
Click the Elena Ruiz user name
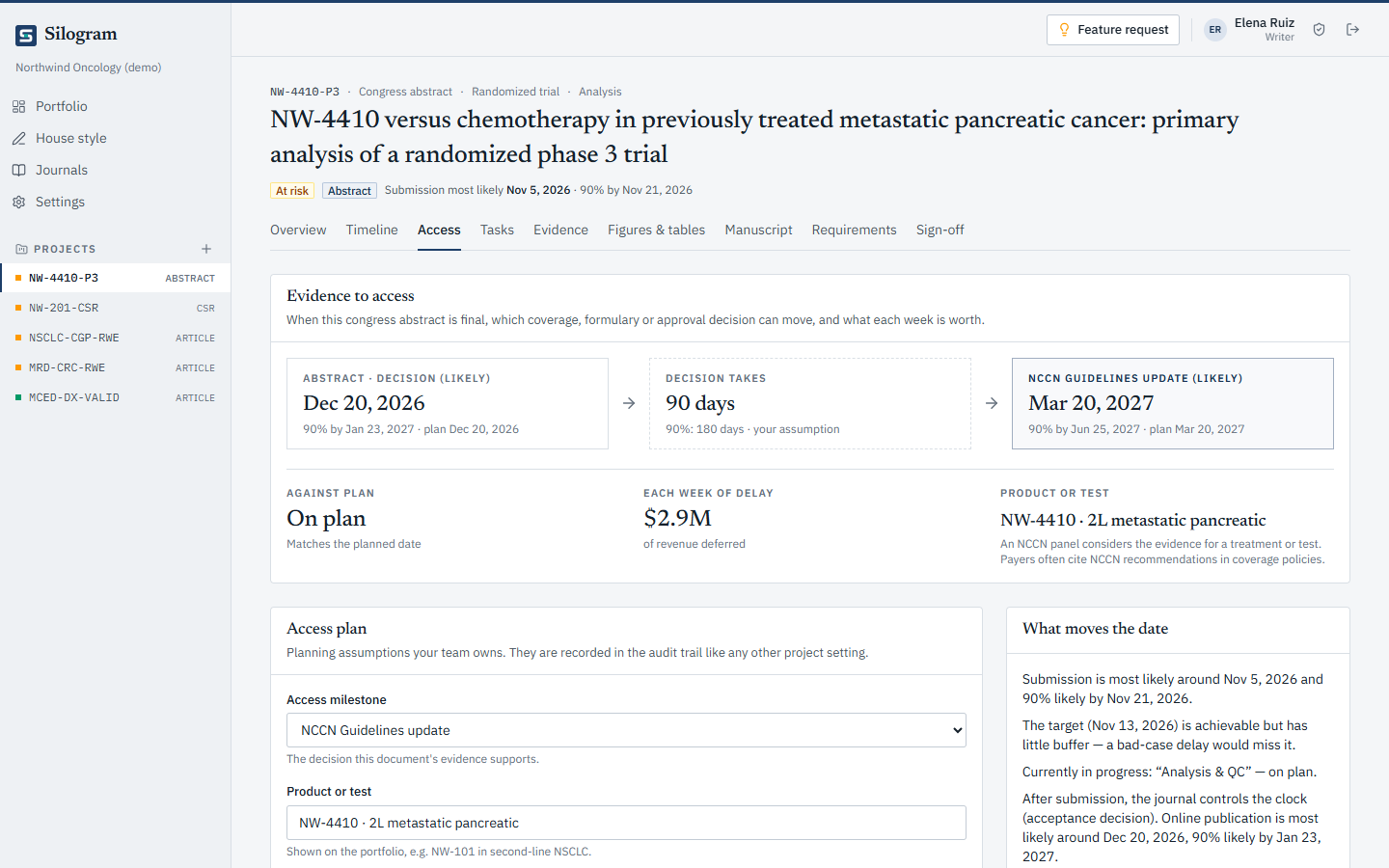pos(1265,23)
